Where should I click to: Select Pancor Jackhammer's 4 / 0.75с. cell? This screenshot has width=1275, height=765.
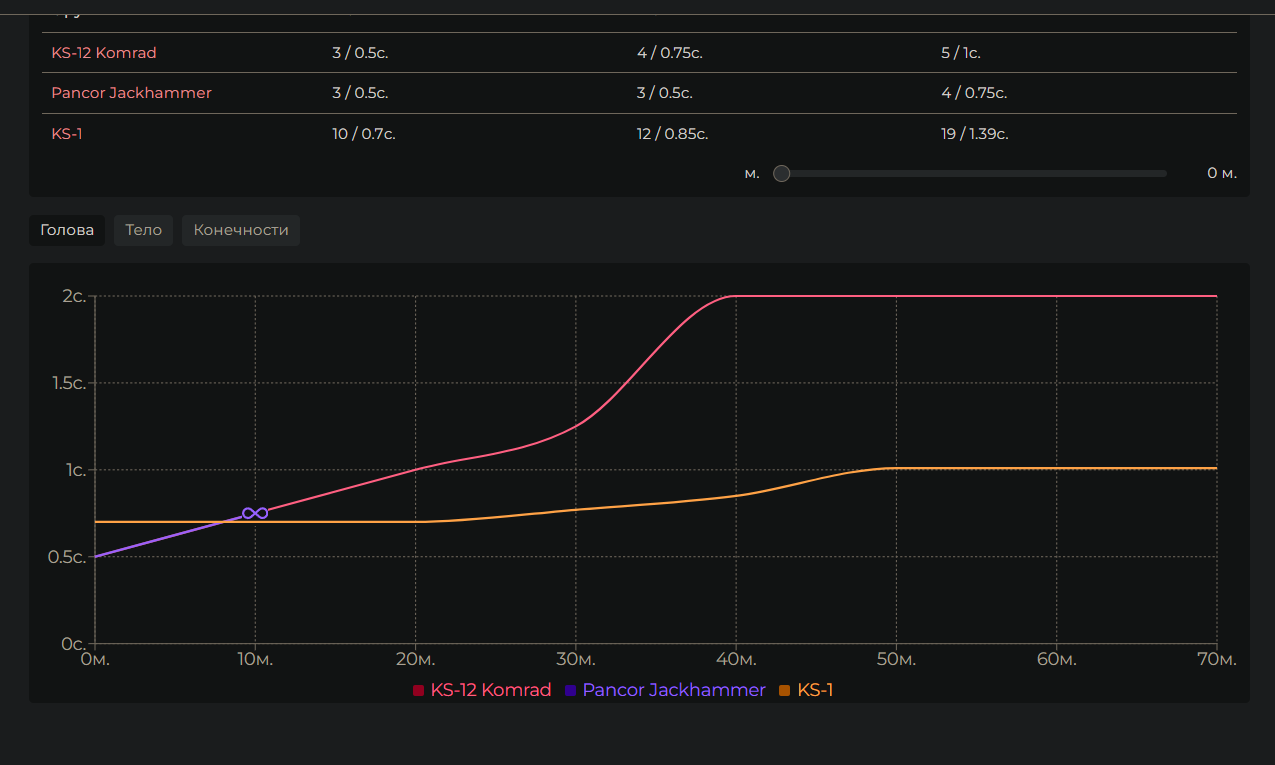point(973,93)
